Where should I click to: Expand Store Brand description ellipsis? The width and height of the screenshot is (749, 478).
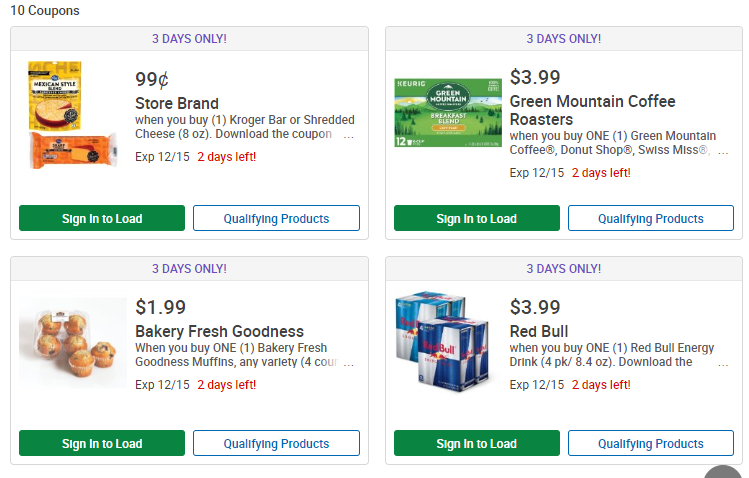pos(348,135)
